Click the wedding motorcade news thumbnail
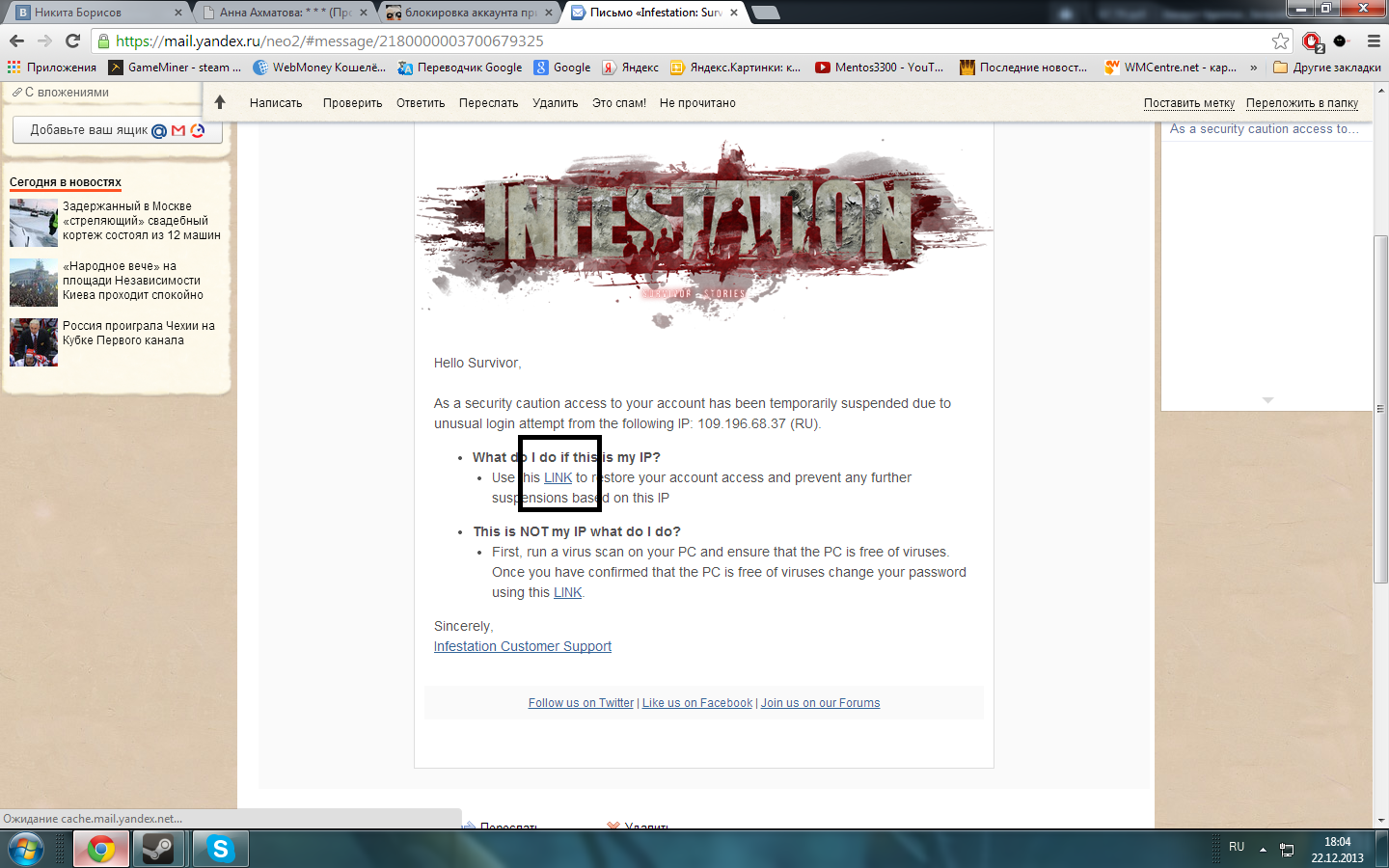The image size is (1389, 868). [34, 223]
